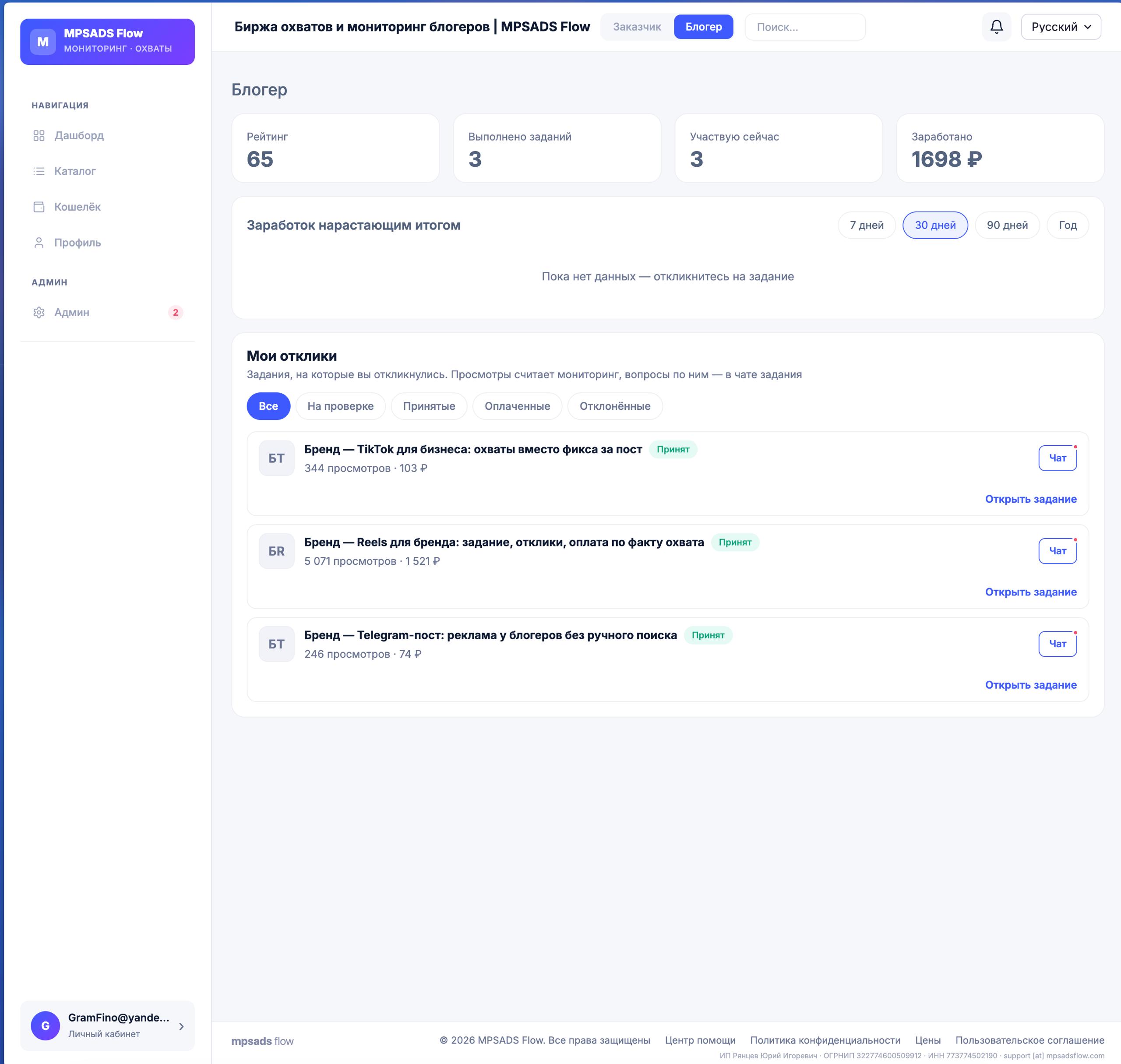This screenshot has height=1064, width=1121.
Task: Click the Каталог list icon
Action: coord(39,171)
